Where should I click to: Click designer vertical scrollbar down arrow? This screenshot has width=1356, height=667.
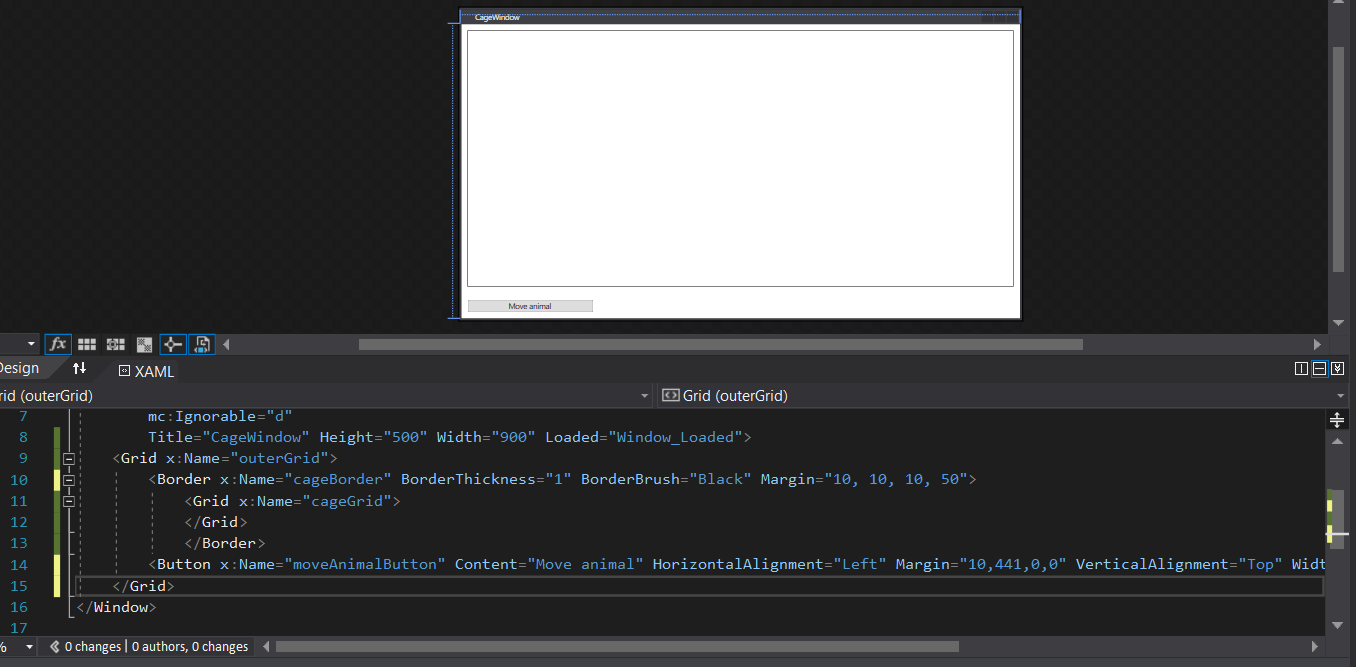pyautogui.click(x=1338, y=323)
